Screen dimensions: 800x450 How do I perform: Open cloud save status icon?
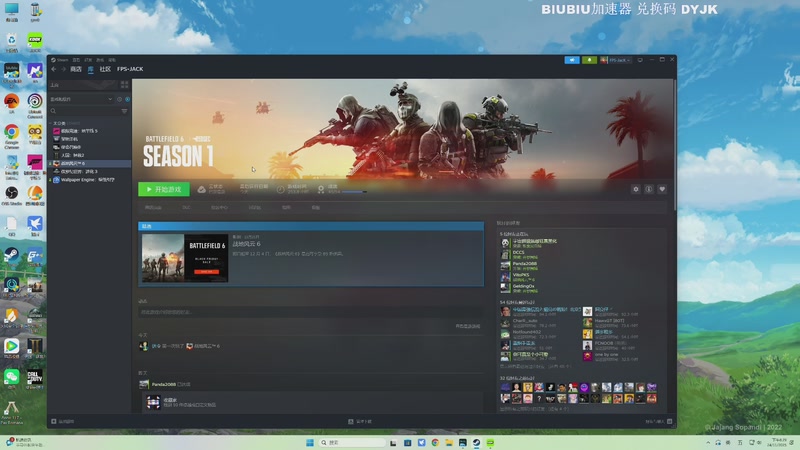coord(202,189)
